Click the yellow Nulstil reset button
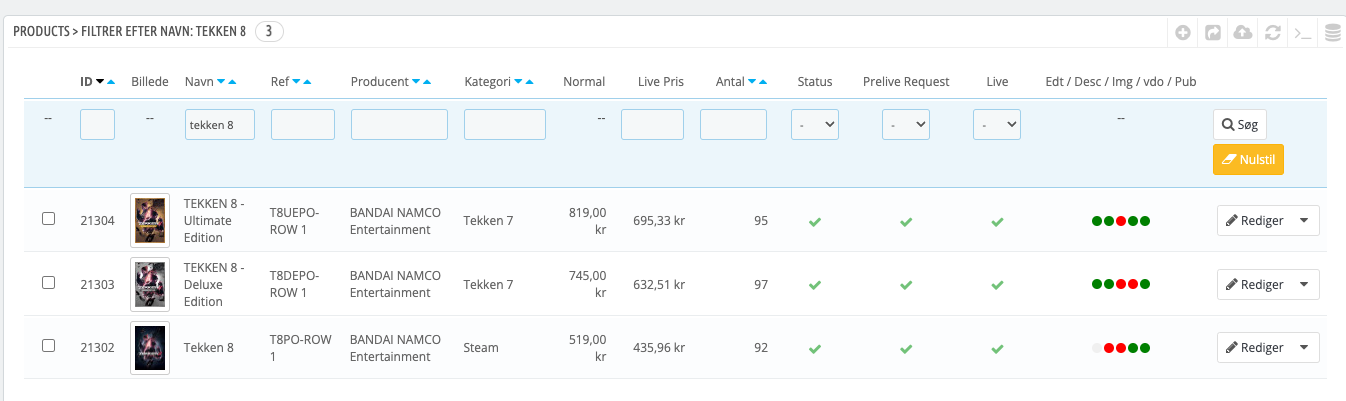This screenshot has width=1346, height=401. point(1247,160)
